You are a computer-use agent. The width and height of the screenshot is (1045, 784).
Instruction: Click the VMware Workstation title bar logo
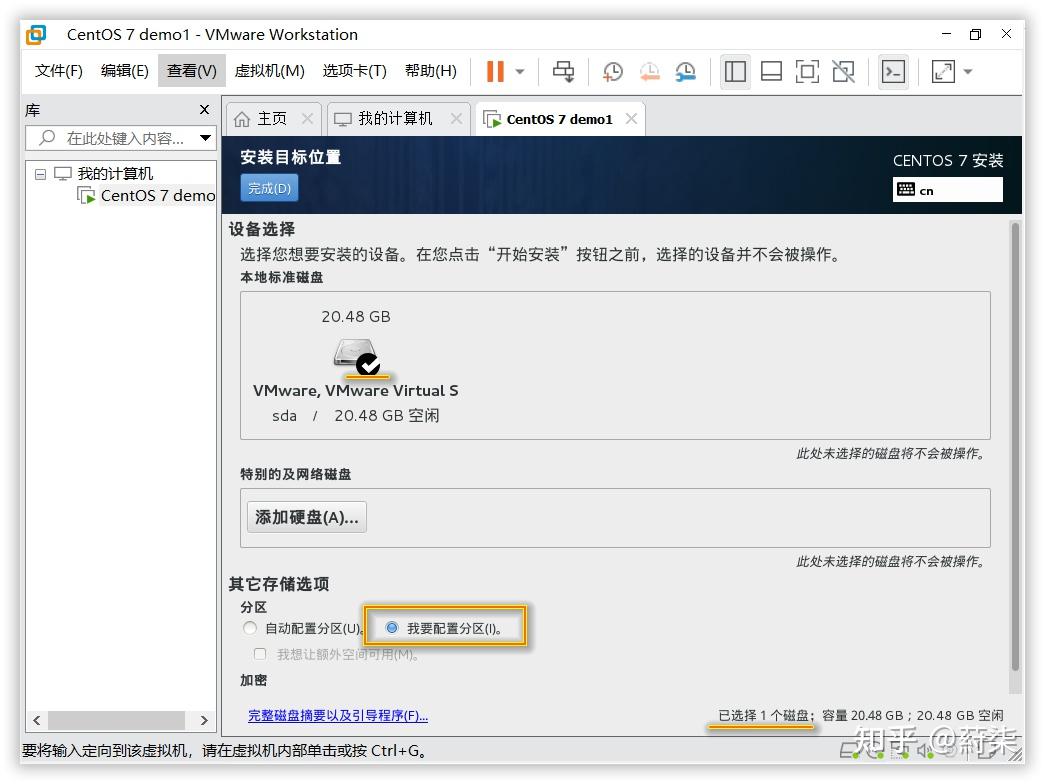click(x=36, y=34)
